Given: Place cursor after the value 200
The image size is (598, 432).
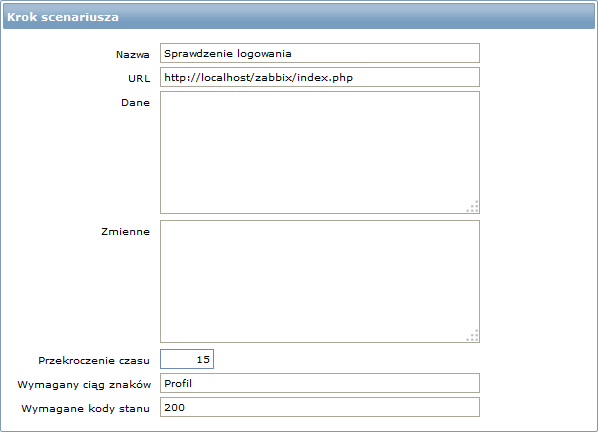Looking at the screenshot, I should pyautogui.click(x=186, y=408).
